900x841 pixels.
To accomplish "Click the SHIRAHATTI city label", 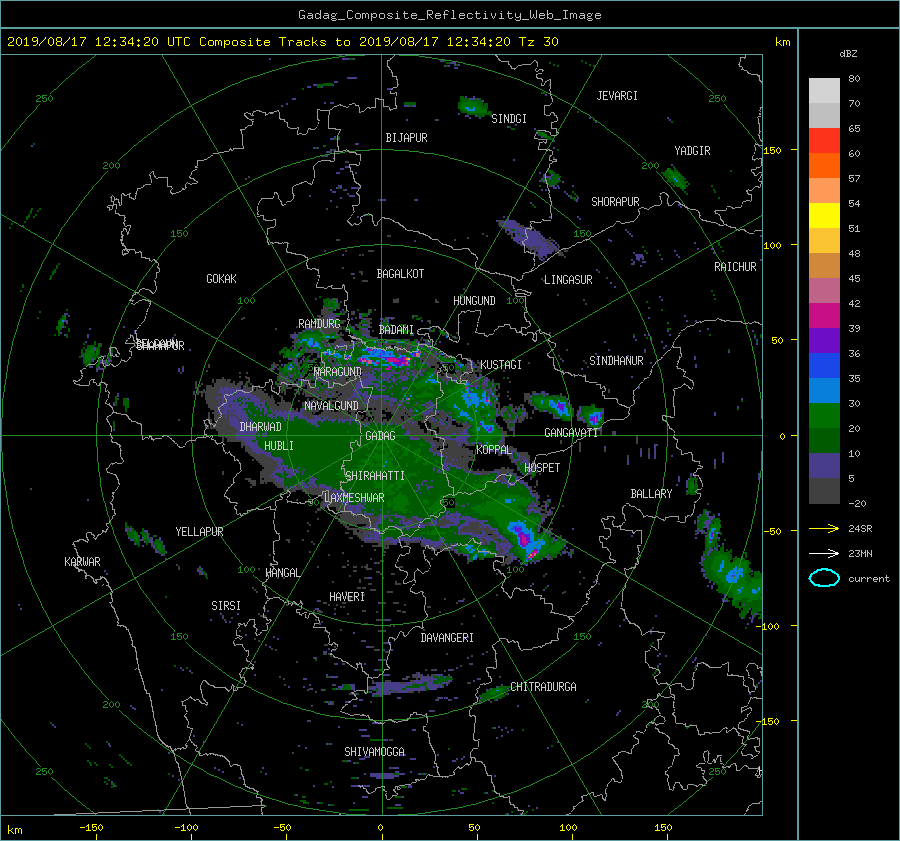I will pyautogui.click(x=375, y=476).
